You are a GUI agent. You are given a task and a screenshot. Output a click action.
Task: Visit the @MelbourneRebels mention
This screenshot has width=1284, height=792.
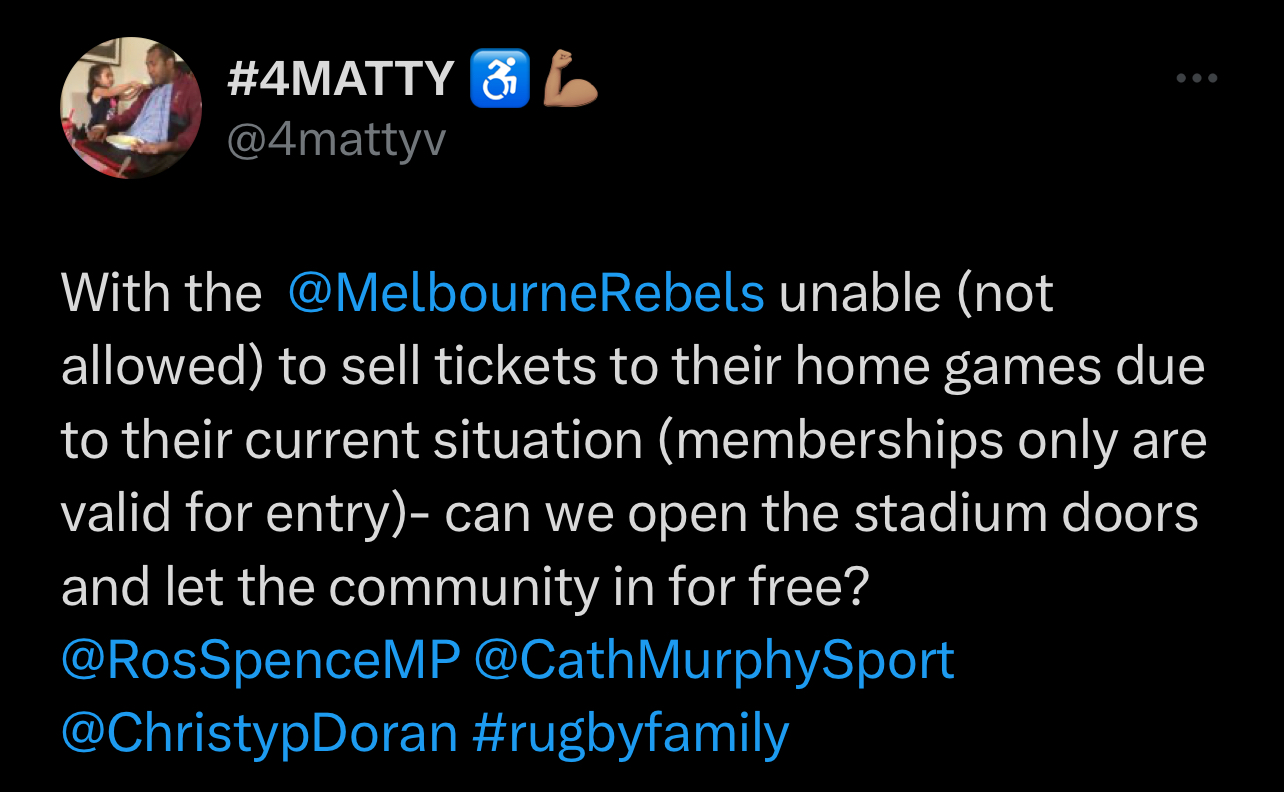tap(526, 294)
